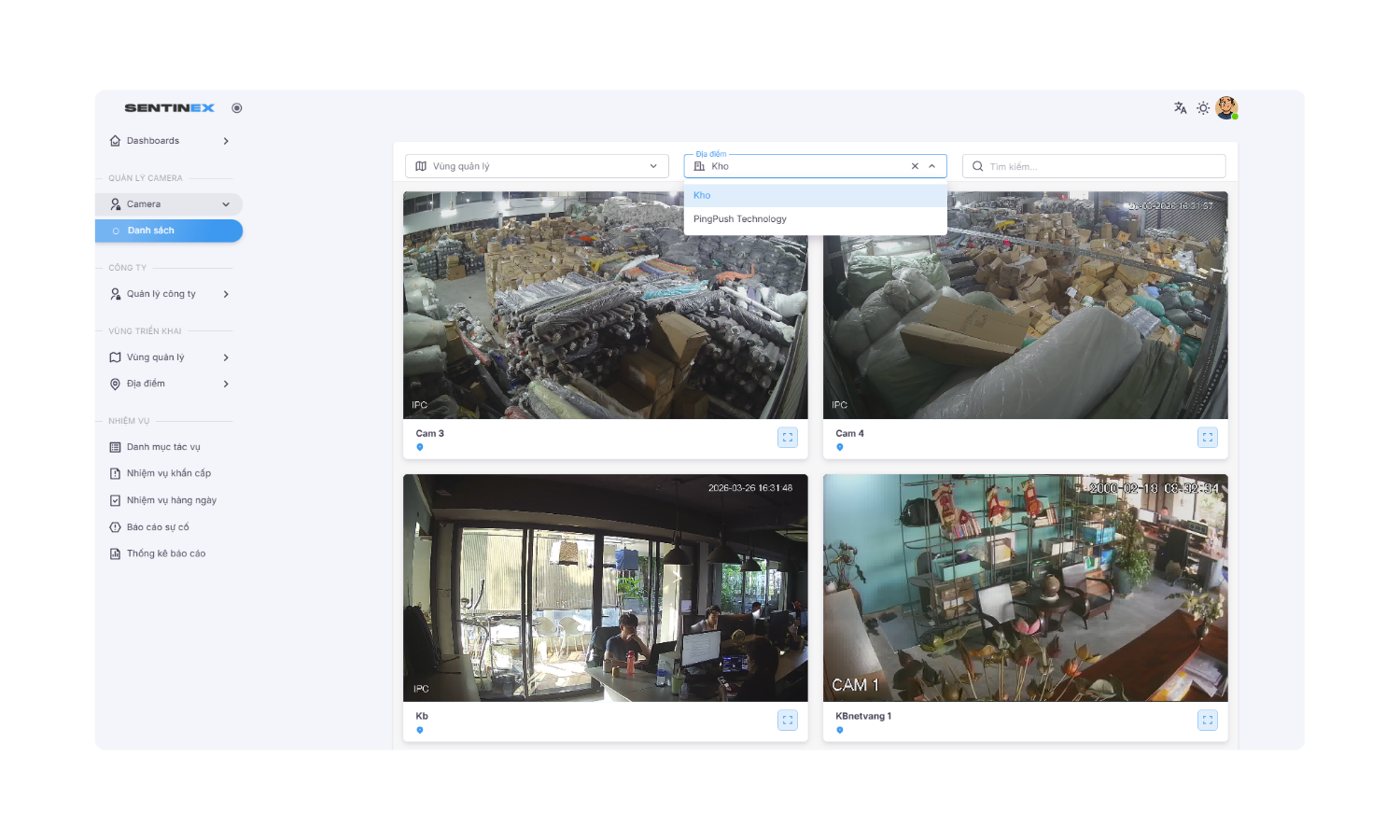Open Danh sách camera list page

coord(169,231)
